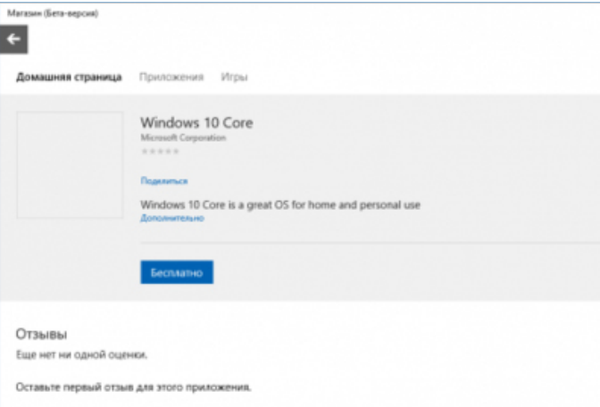Open the Домашняя страница tab

point(69,77)
